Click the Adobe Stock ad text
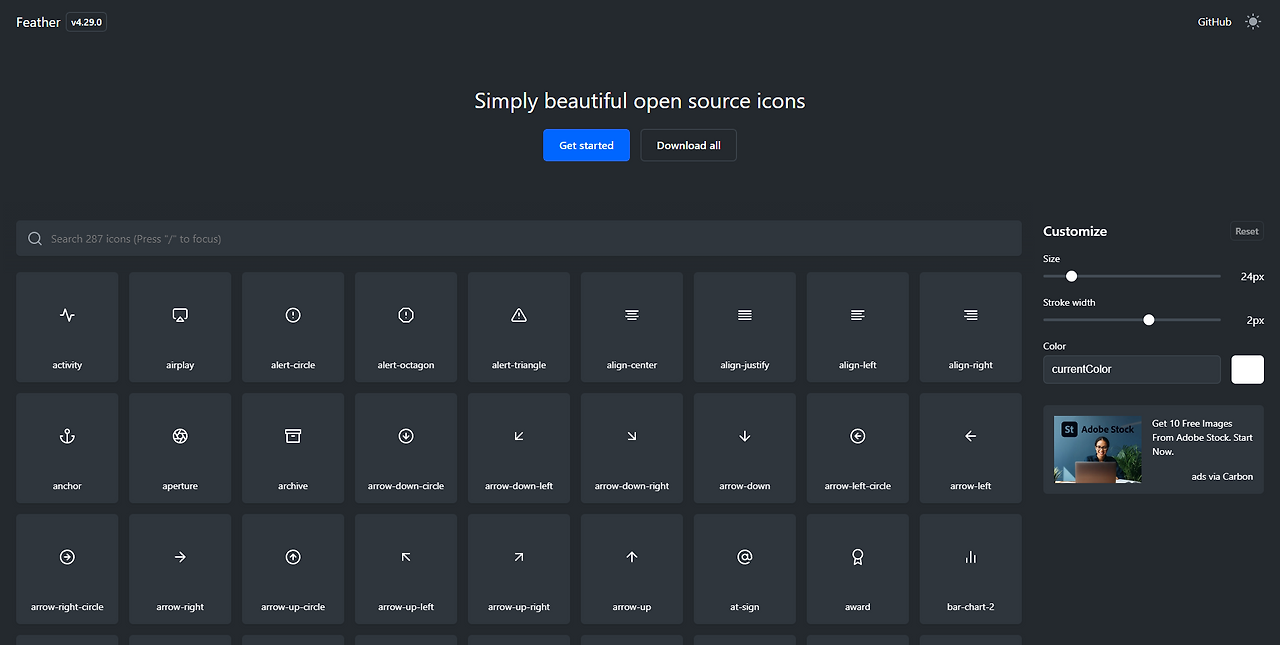Image resolution: width=1280 pixels, height=645 pixels. [1203, 438]
